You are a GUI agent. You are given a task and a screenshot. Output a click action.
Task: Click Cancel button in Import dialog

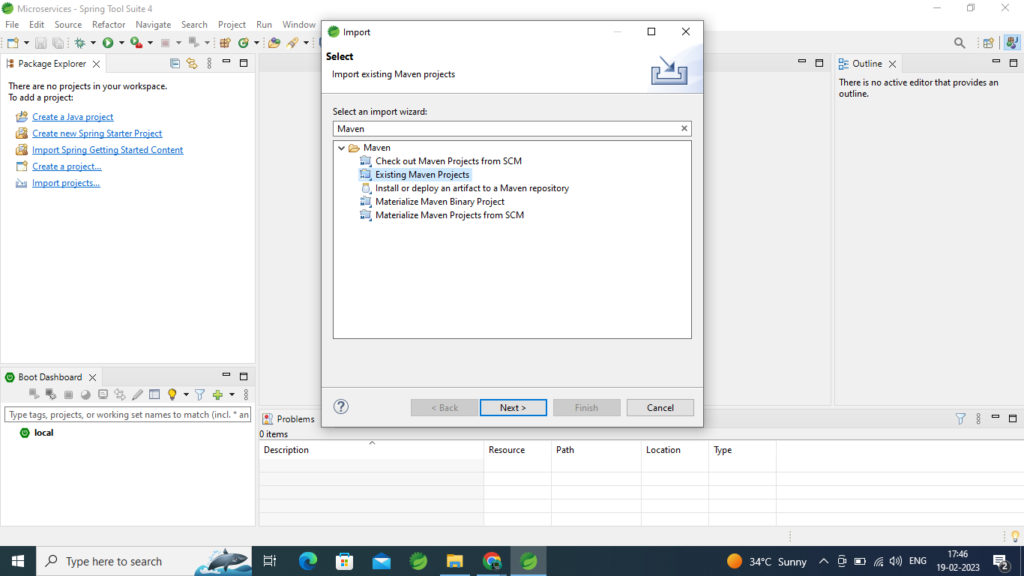660,408
